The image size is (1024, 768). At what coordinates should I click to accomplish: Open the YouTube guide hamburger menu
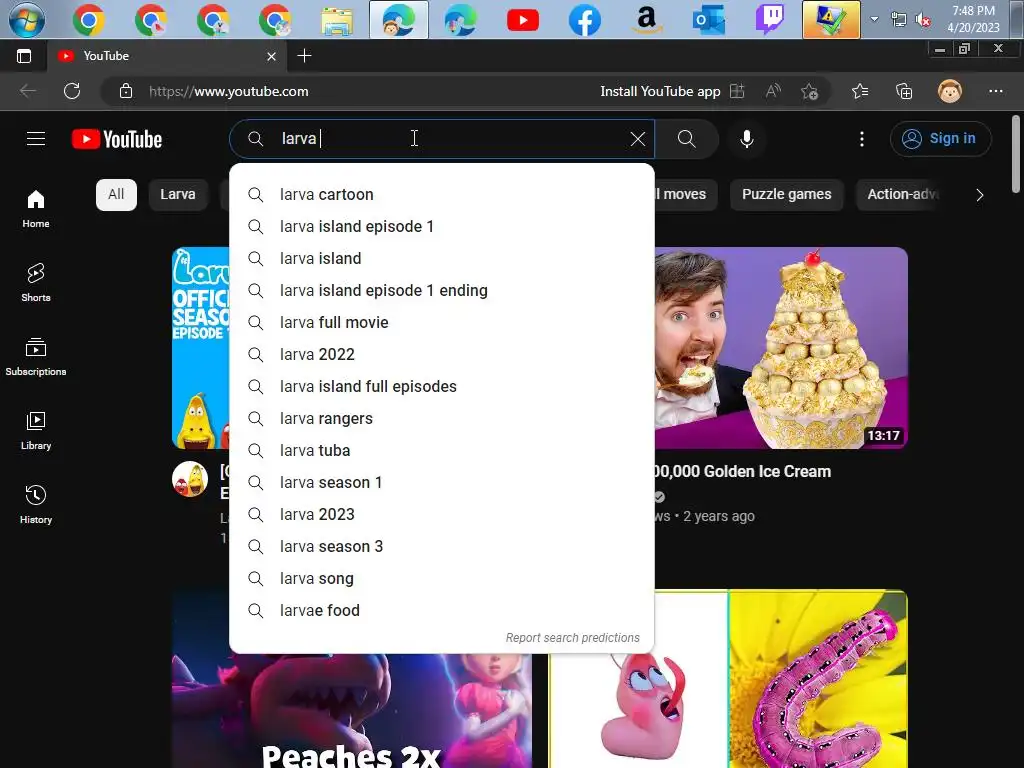[x=36, y=138]
